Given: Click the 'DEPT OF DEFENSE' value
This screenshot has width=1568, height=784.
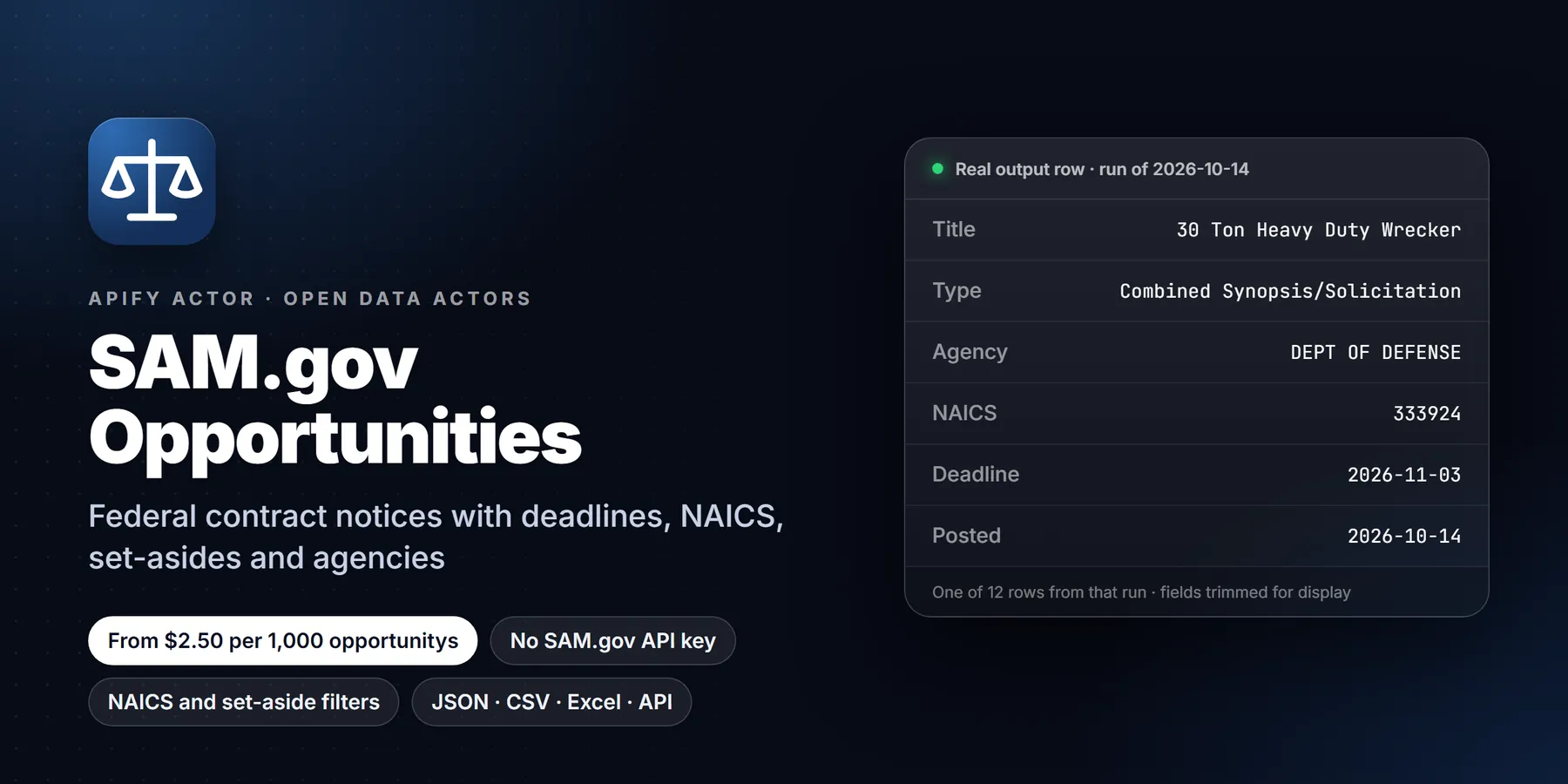Looking at the screenshot, I should click(1375, 352).
